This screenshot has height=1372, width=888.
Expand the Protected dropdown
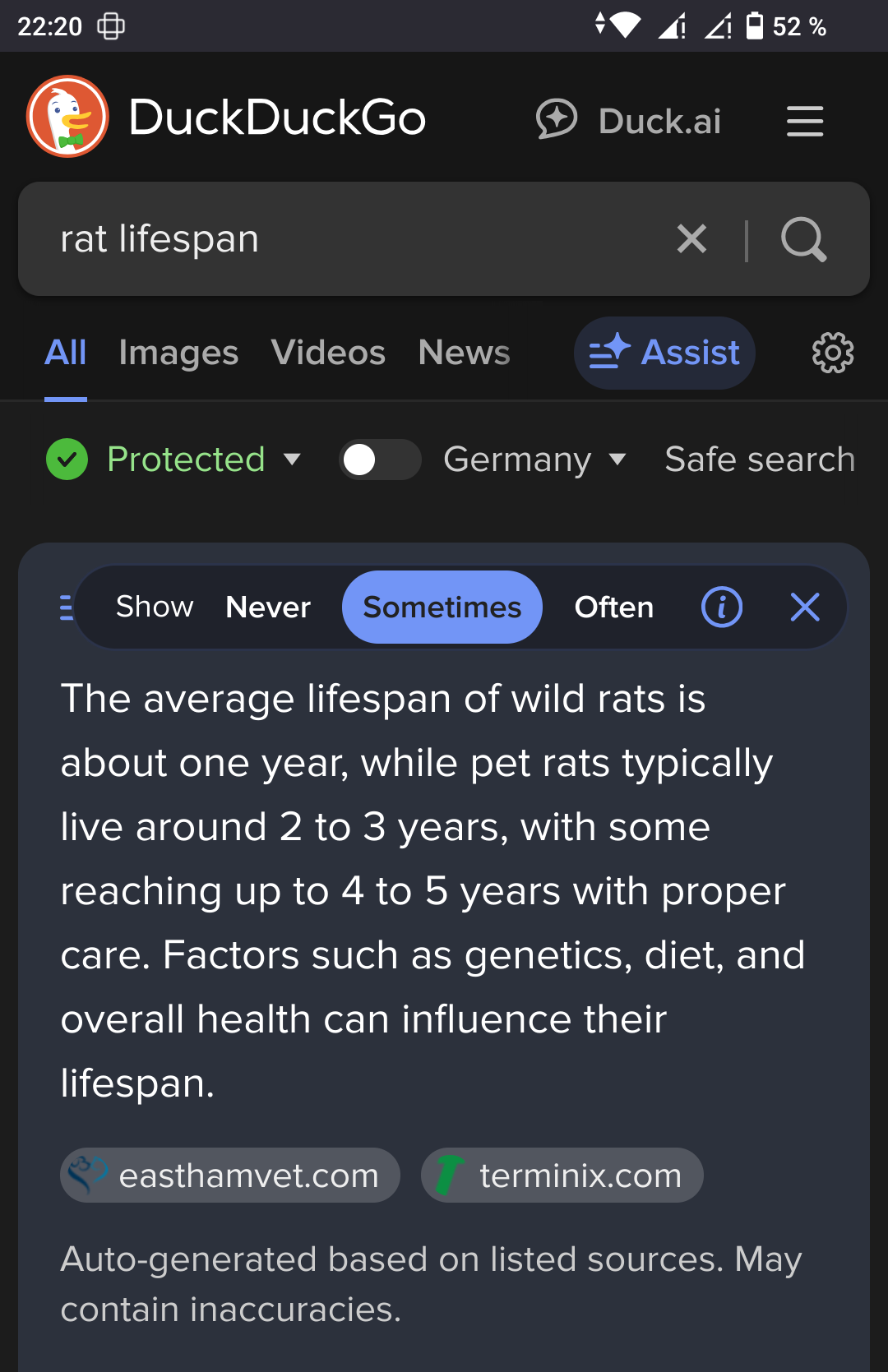coord(204,459)
